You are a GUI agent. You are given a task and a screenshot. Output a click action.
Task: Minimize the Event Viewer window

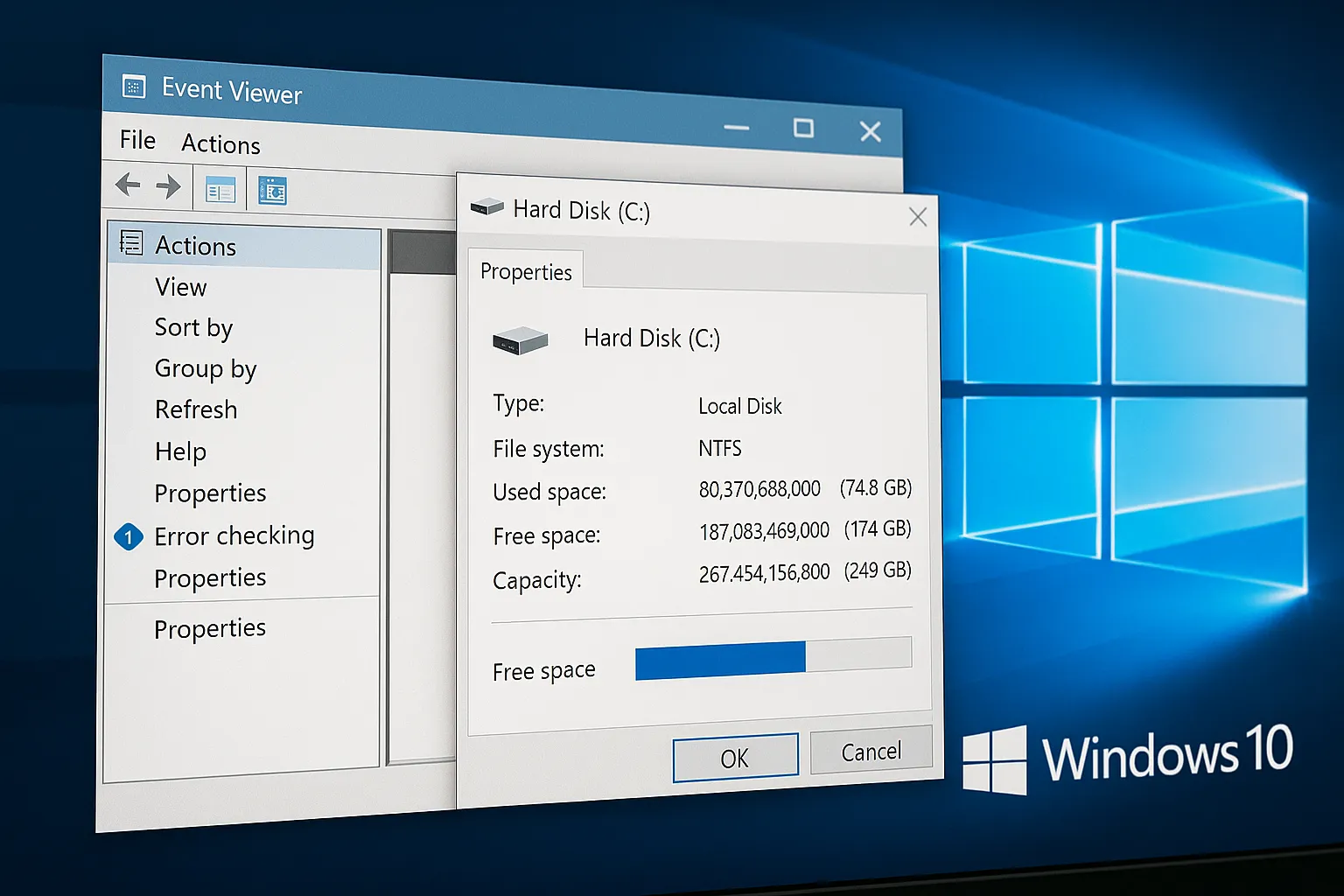click(x=737, y=128)
